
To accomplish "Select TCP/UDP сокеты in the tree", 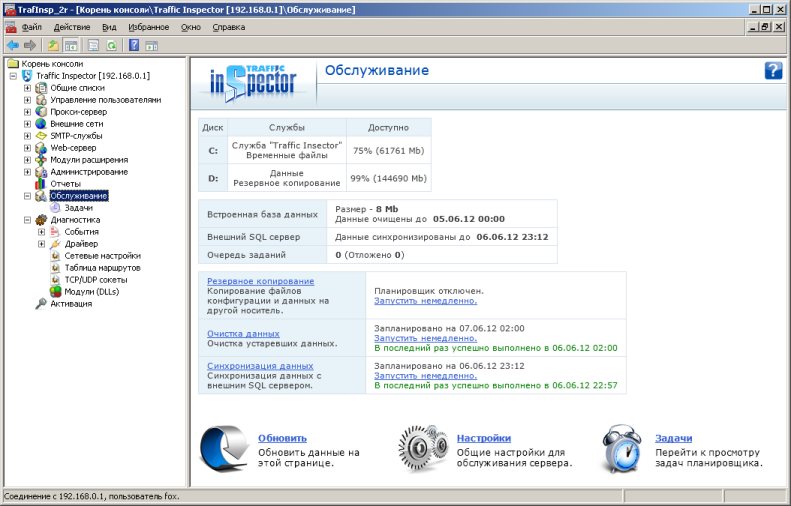I will coord(96,280).
